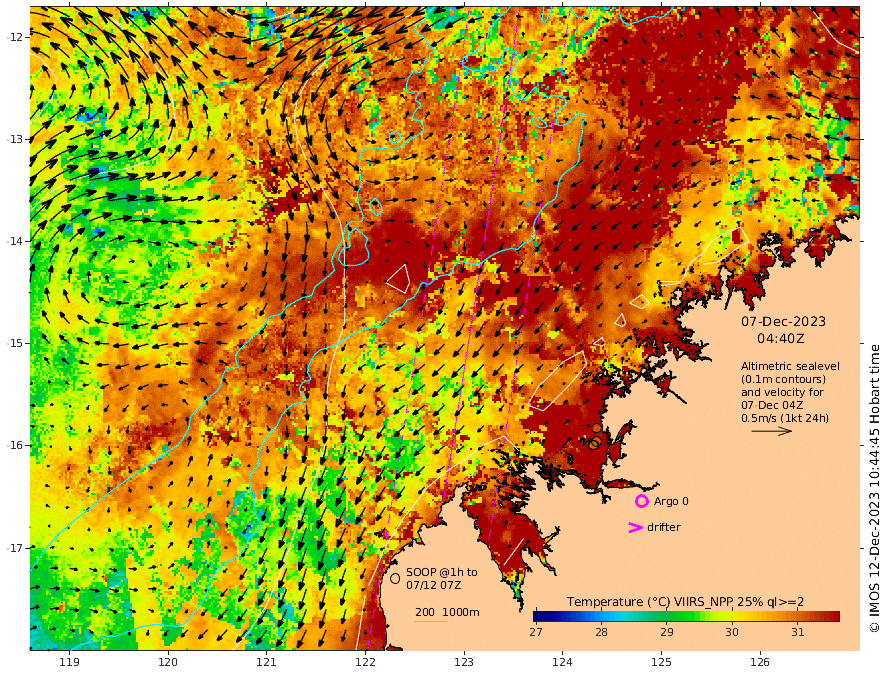The image size is (880, 680).
Task: Click the dark red end of colorbar
Action: (835, 616)
